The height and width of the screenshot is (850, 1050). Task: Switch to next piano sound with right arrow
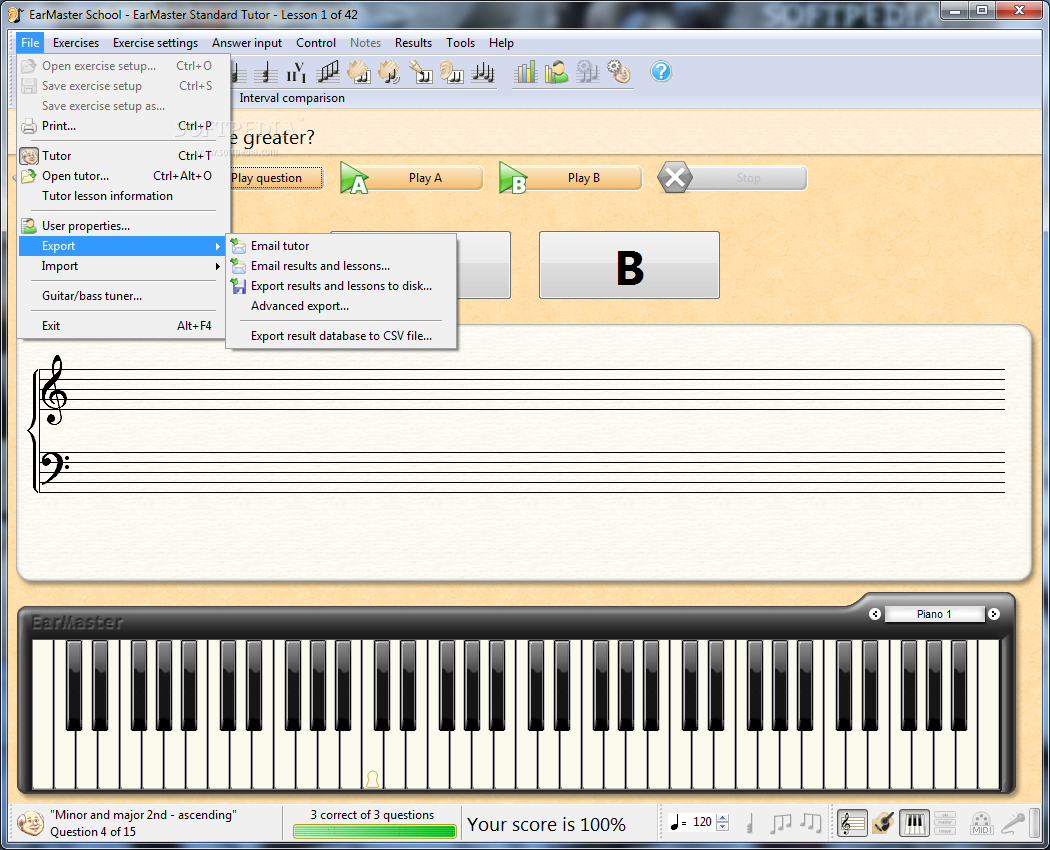click(x=994, y=614)
